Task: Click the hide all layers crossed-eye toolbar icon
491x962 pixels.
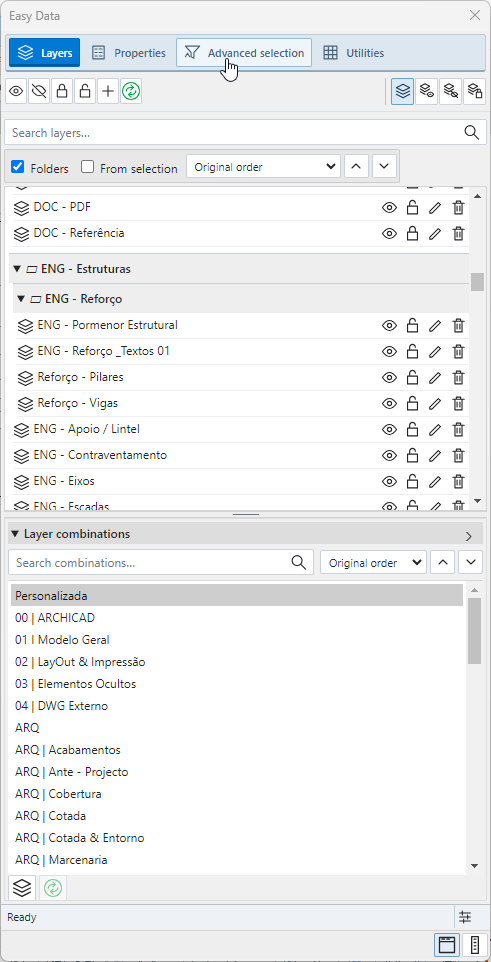Action: pos(39,92)
